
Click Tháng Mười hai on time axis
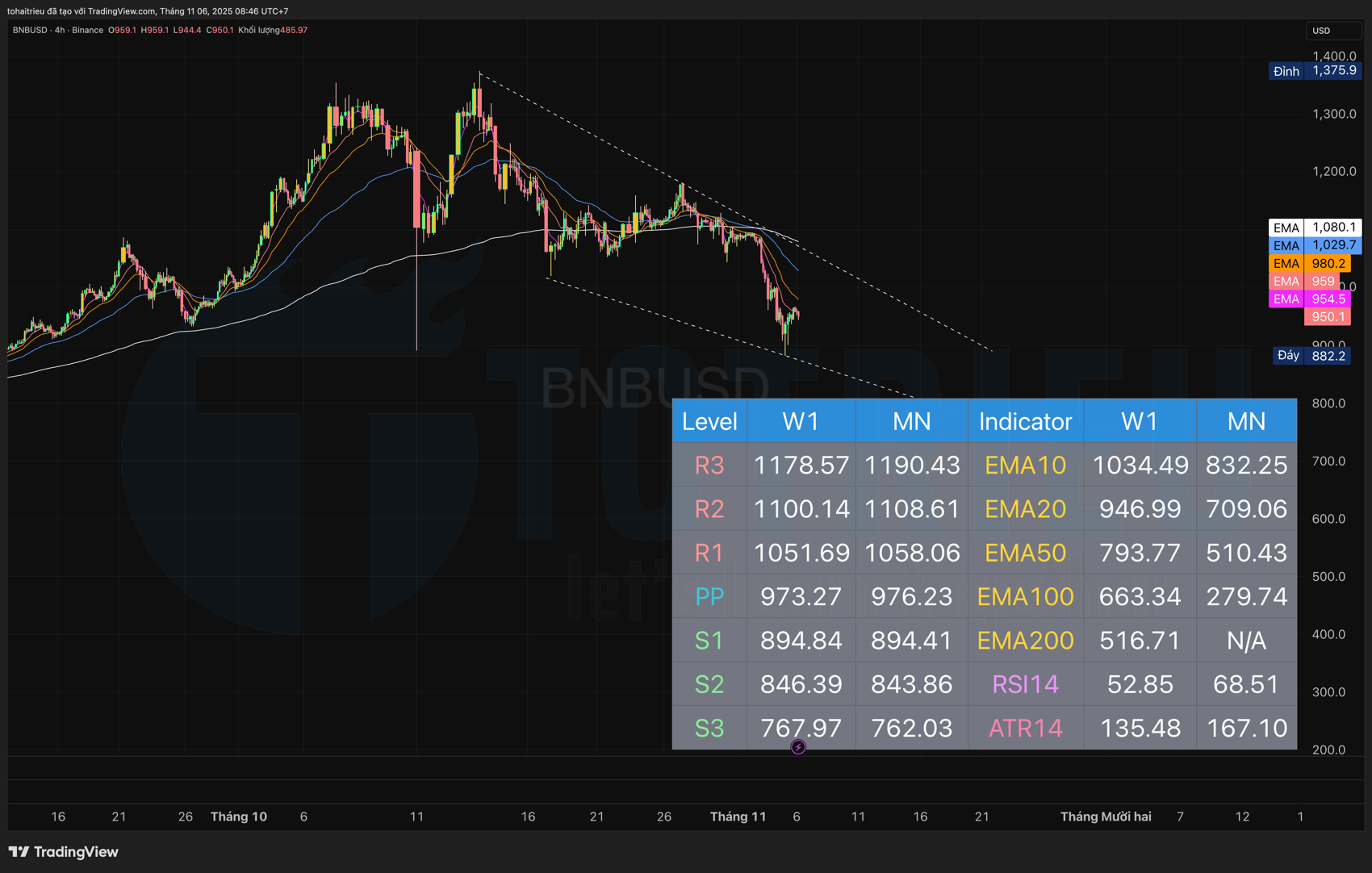(1105, 817)
